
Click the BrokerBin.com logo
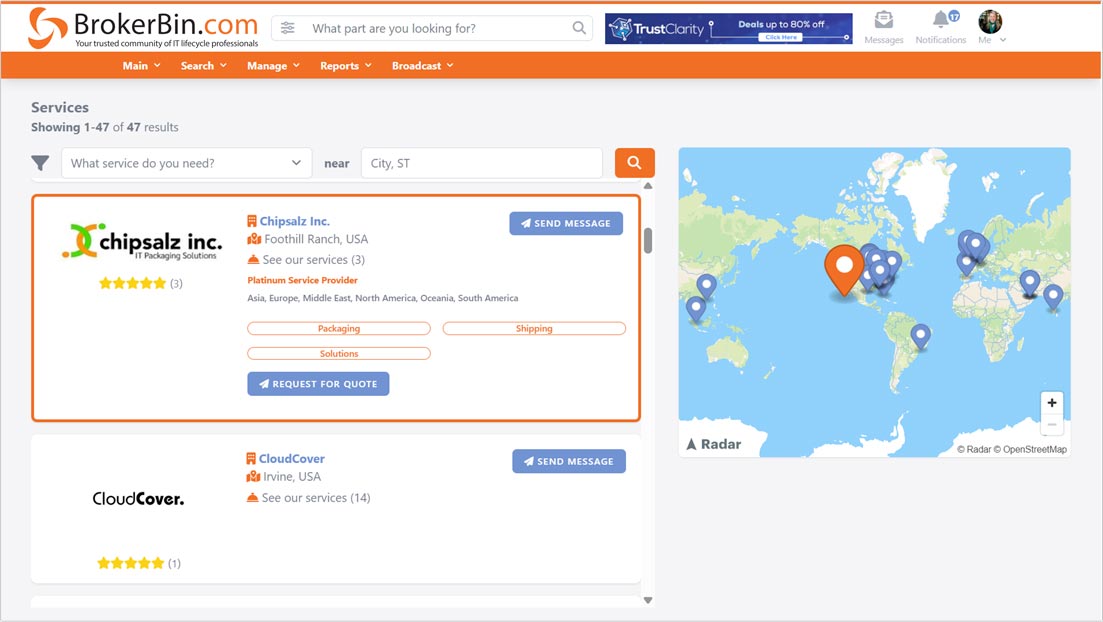130,28
